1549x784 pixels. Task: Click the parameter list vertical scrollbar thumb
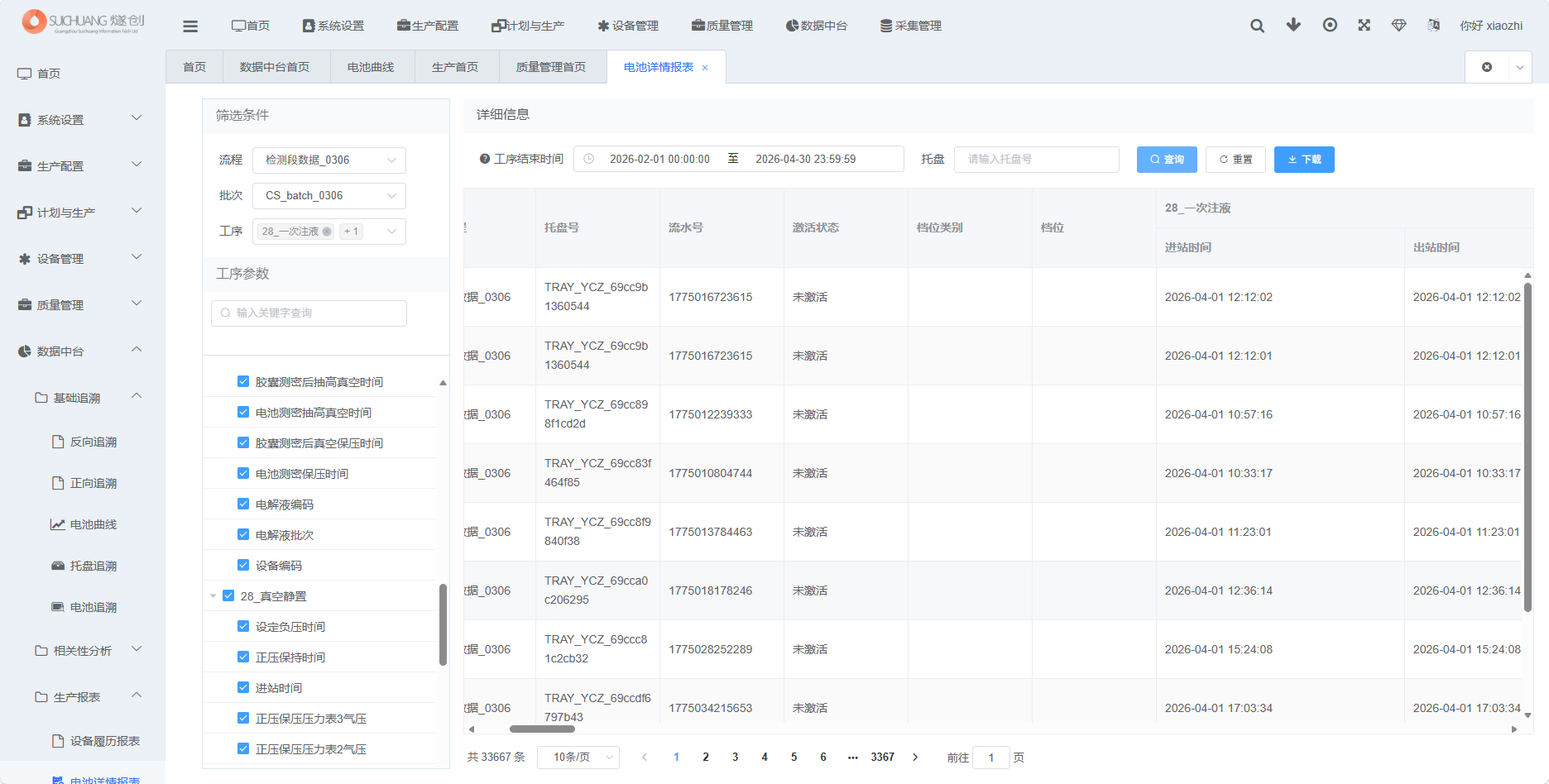coord(443,625)
